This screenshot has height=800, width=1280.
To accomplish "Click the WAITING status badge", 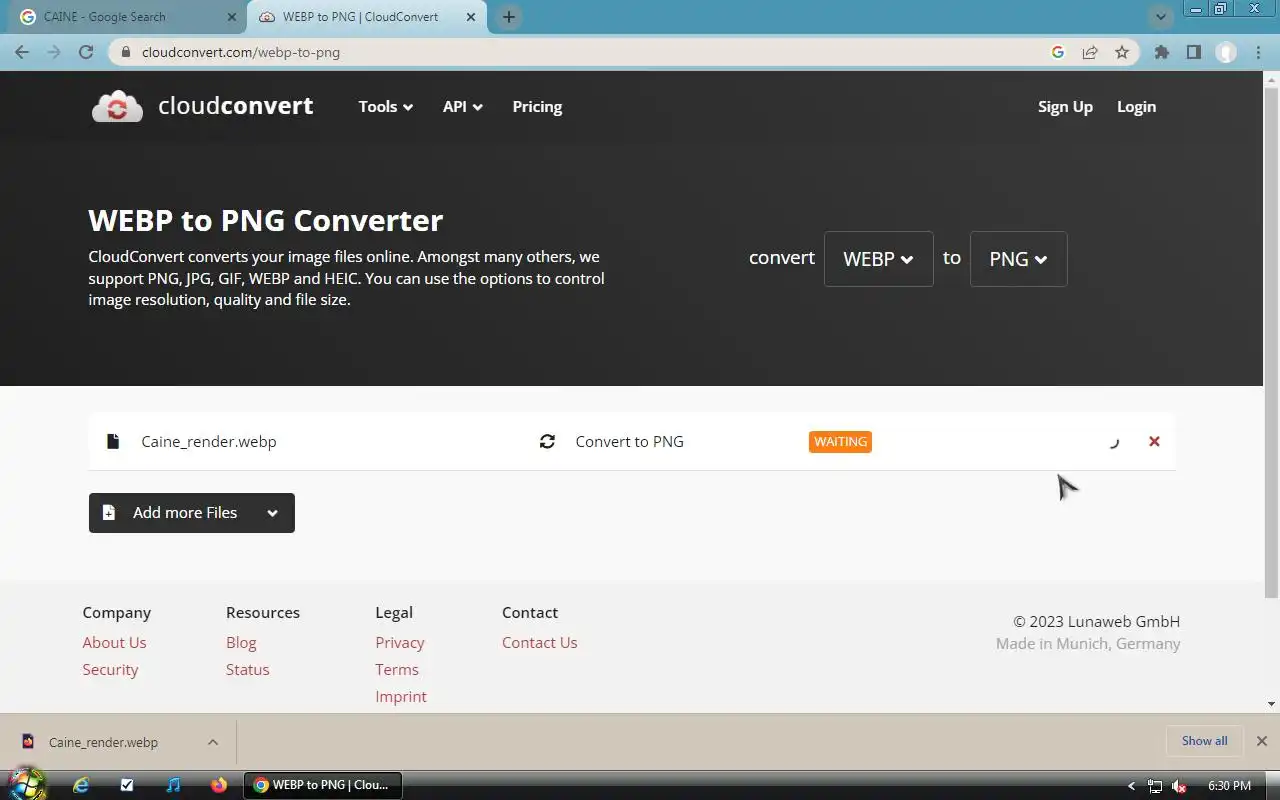I will [x=840, y=441].
